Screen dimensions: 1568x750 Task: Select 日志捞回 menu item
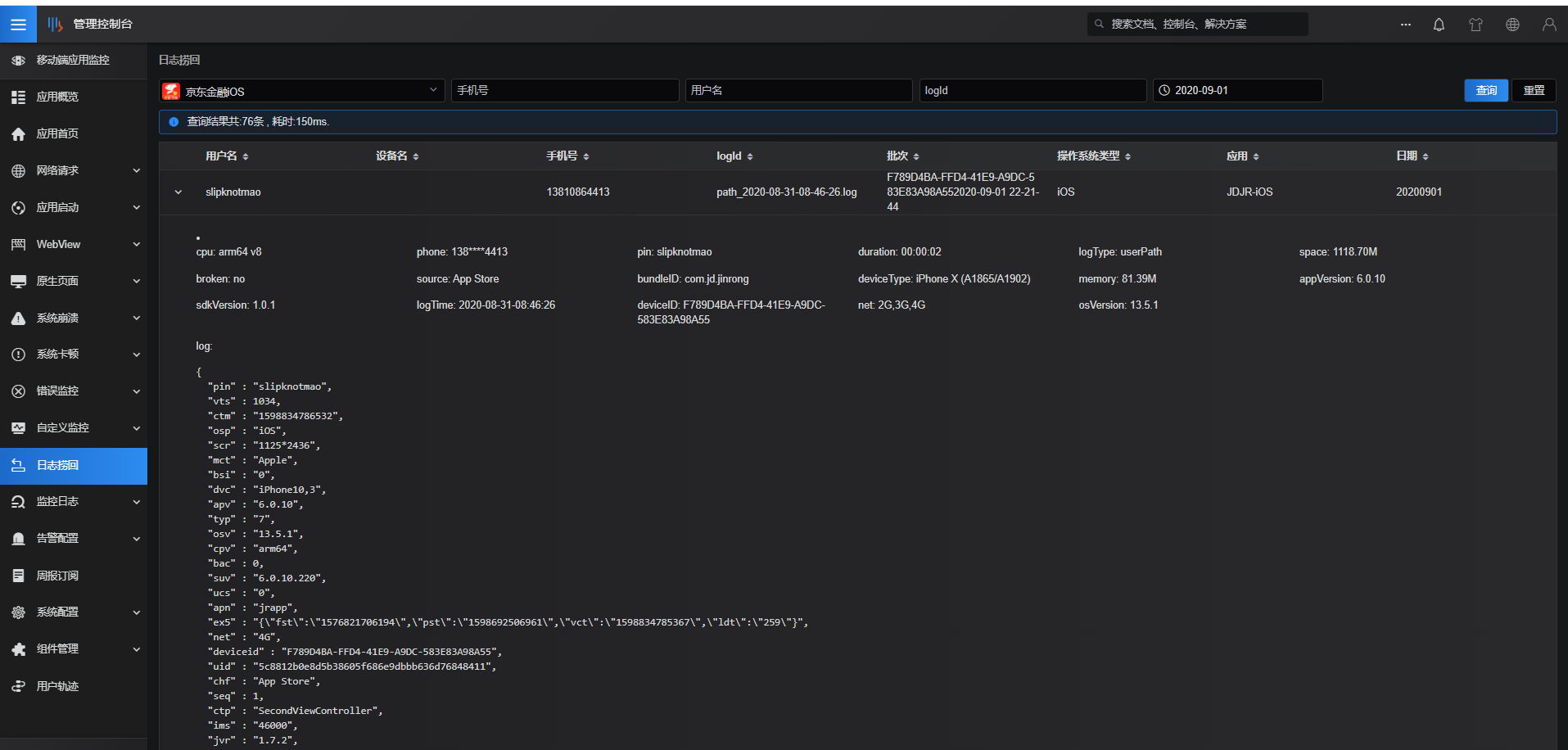74,466
